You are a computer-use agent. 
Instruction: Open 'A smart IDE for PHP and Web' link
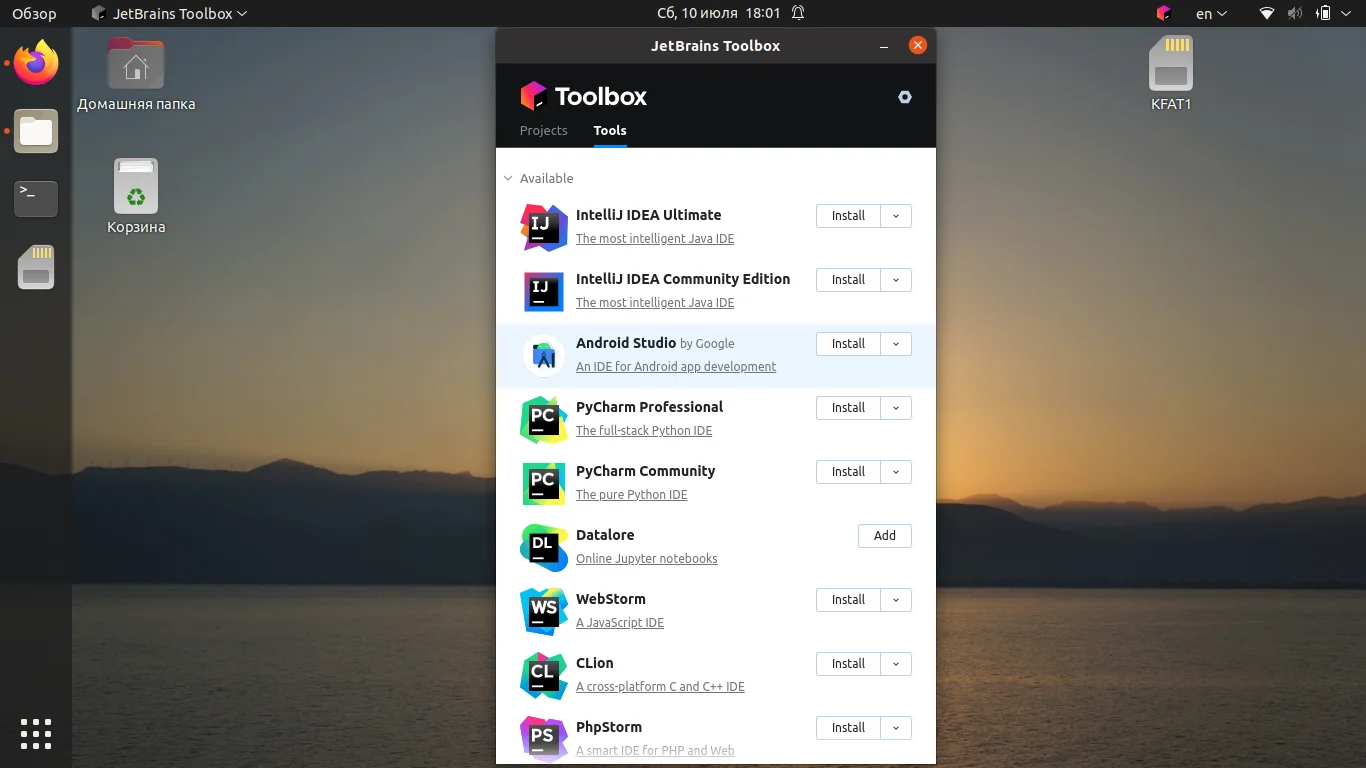click(x=656, y=751)
